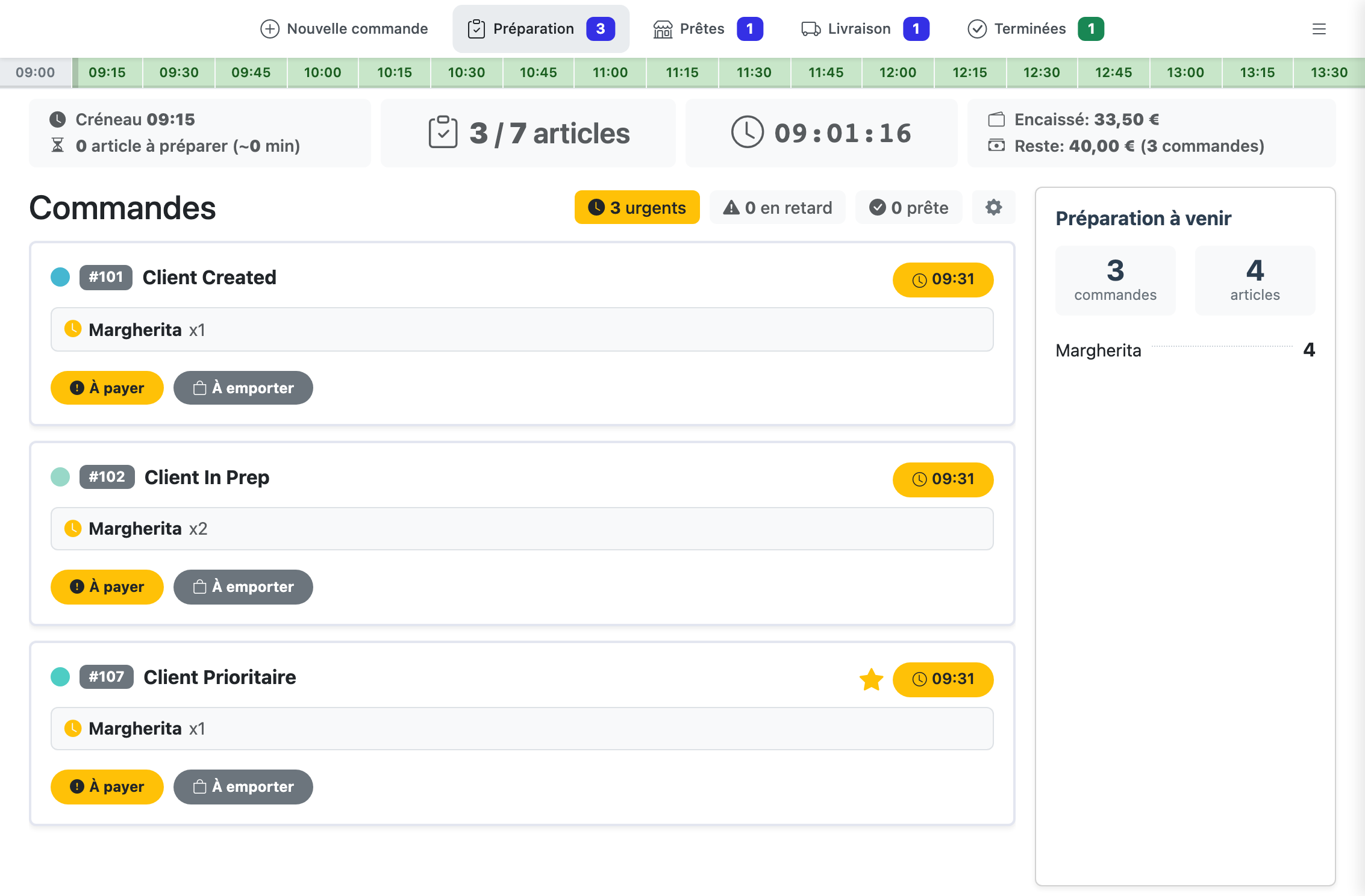This screenshot has height=896, width=1365.
Task: Open the Nouvelle commande tab
Action: tap(344, 29)
